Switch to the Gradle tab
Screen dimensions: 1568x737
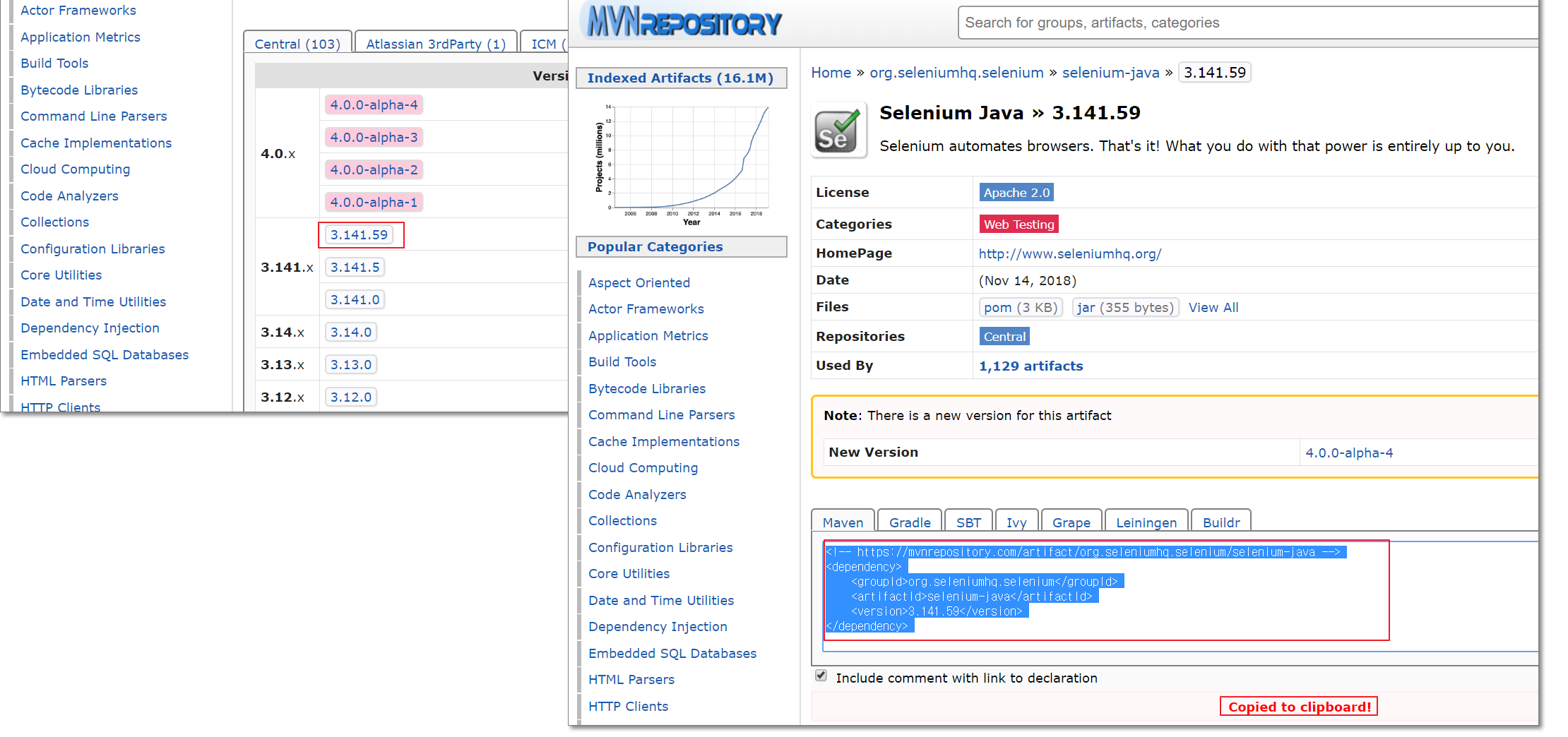(x=910, y=522)
